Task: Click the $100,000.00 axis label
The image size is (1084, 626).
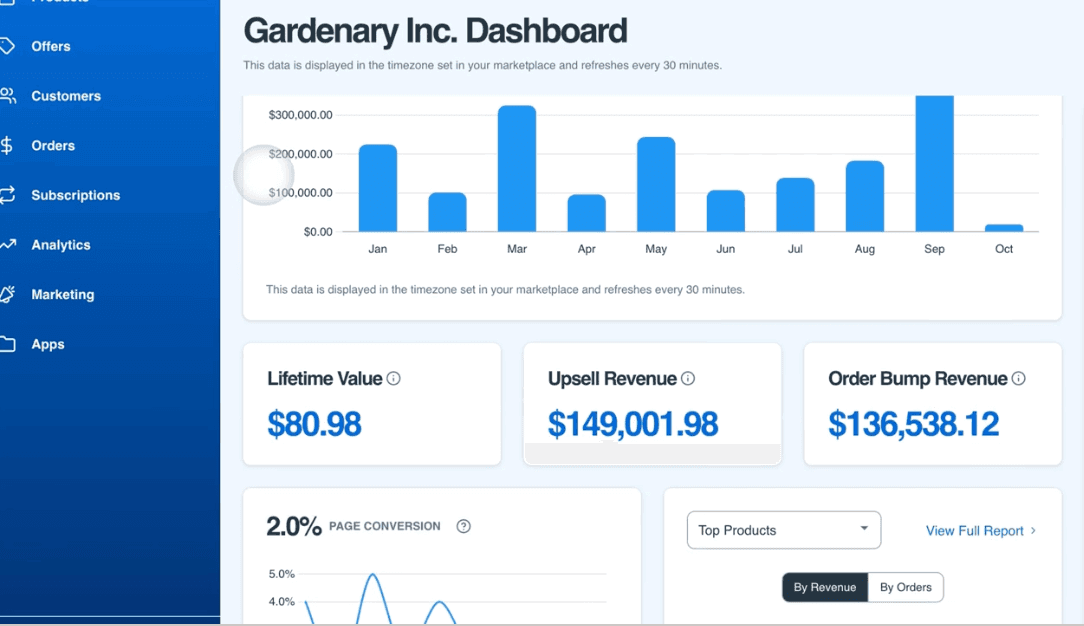Action: pyautogui.click(x=301, y=193)
